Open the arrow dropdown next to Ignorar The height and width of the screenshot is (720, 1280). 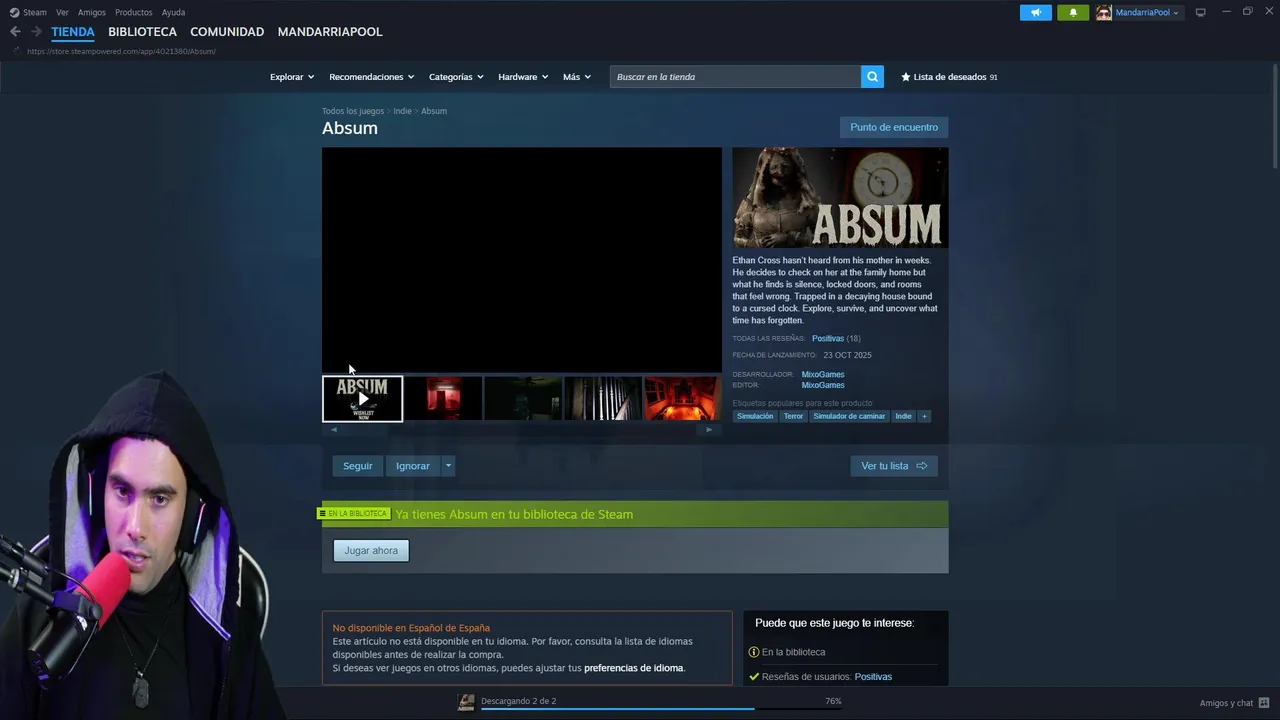coord(448,466)
